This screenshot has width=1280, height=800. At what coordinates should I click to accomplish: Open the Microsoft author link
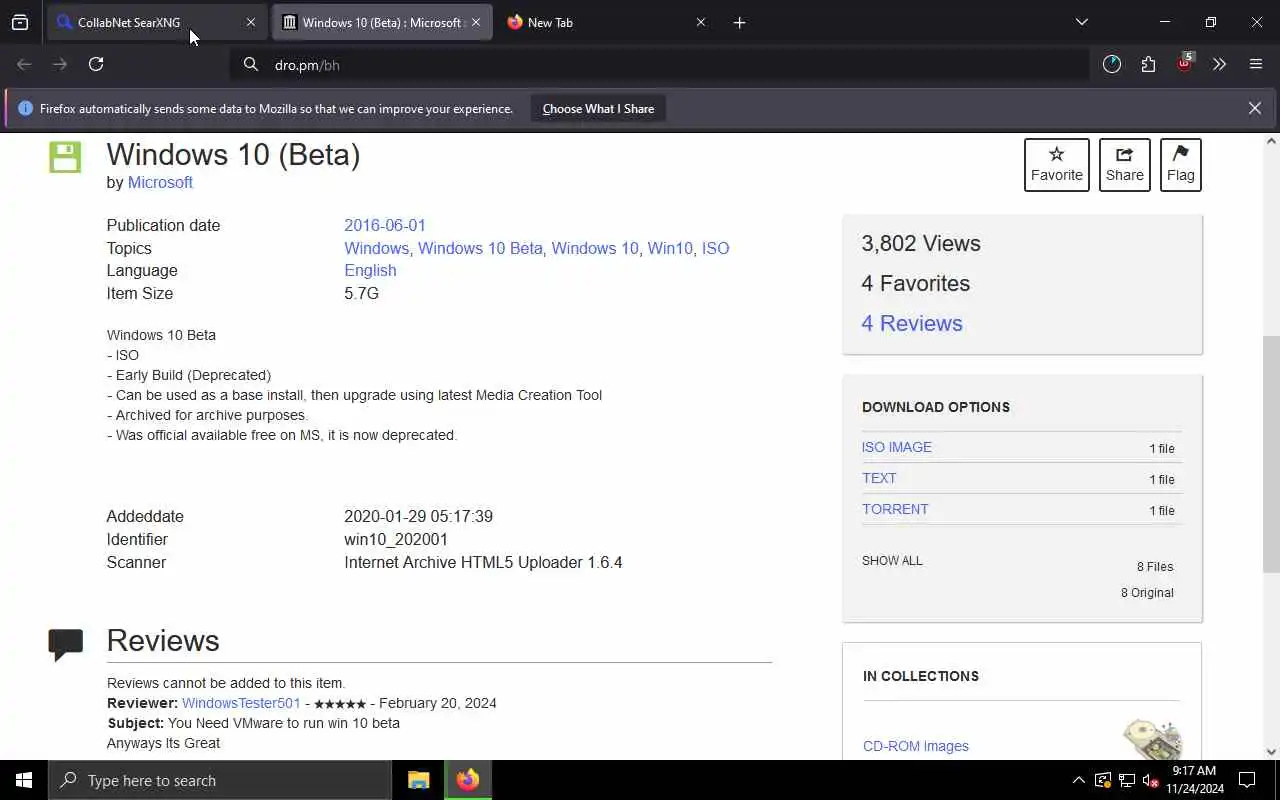click(160, 182)
